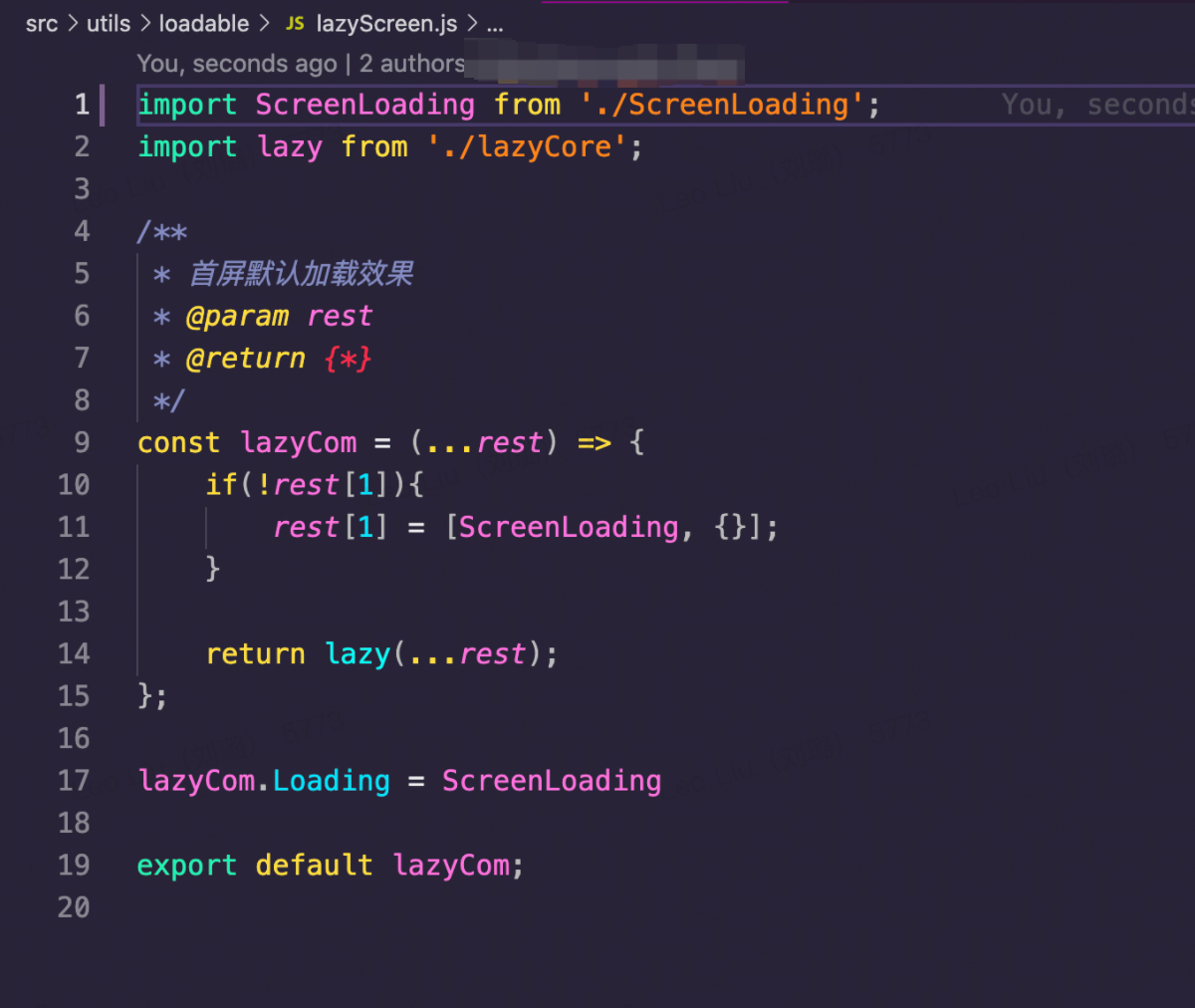
Task: Click the './lazyCore' path string
Action: [528, 147]
